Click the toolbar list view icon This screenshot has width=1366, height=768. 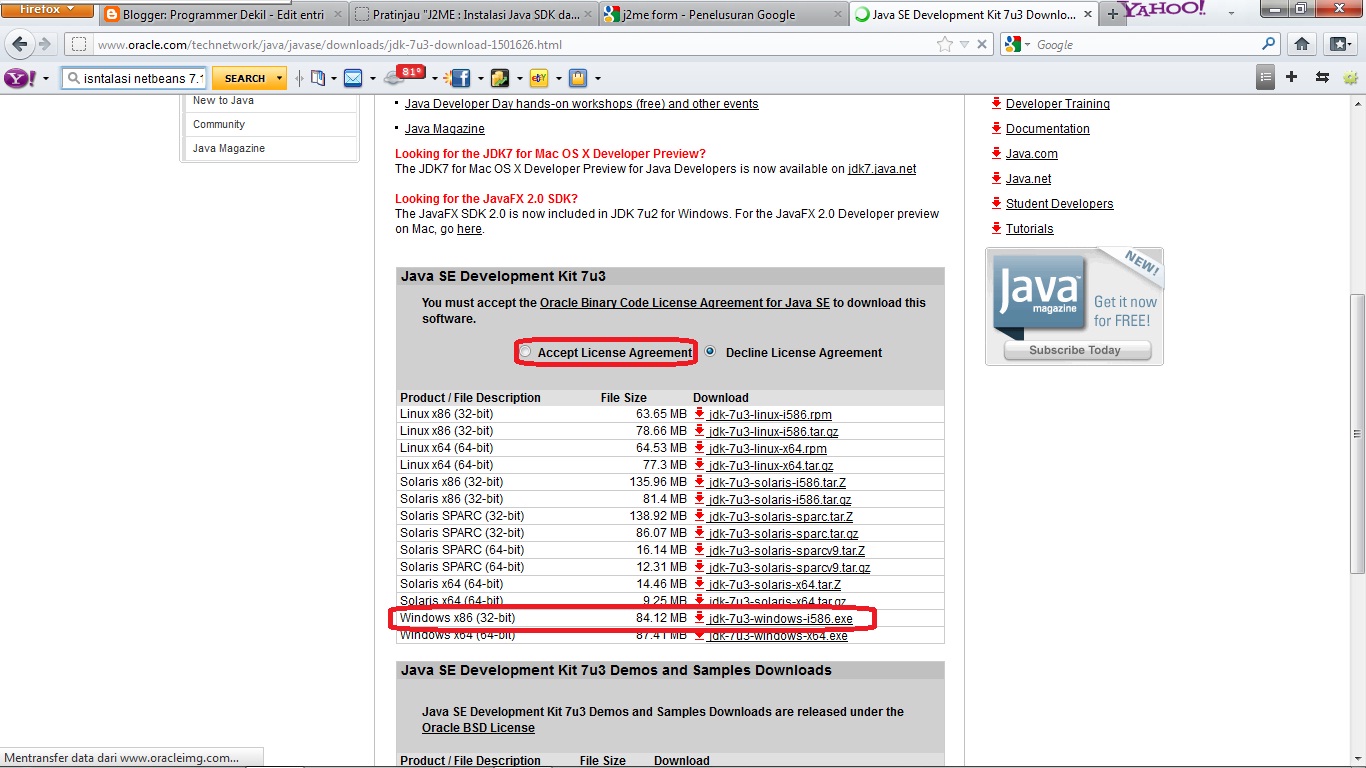coord(1266,77)
